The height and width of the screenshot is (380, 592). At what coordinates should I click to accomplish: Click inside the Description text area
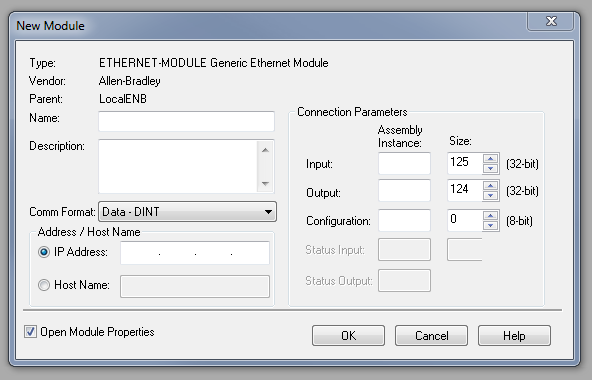(x=177, y=167)
